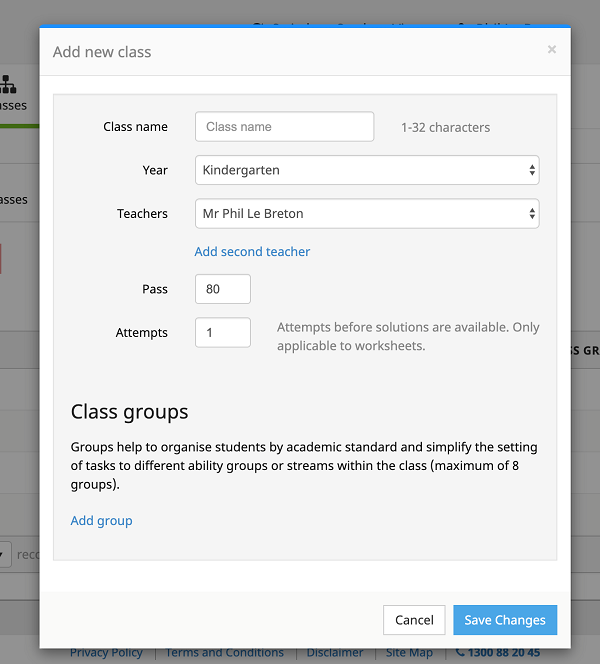600x664 pixels.
Task: Click the phone icon in footer
Action: tap(460, 653)
